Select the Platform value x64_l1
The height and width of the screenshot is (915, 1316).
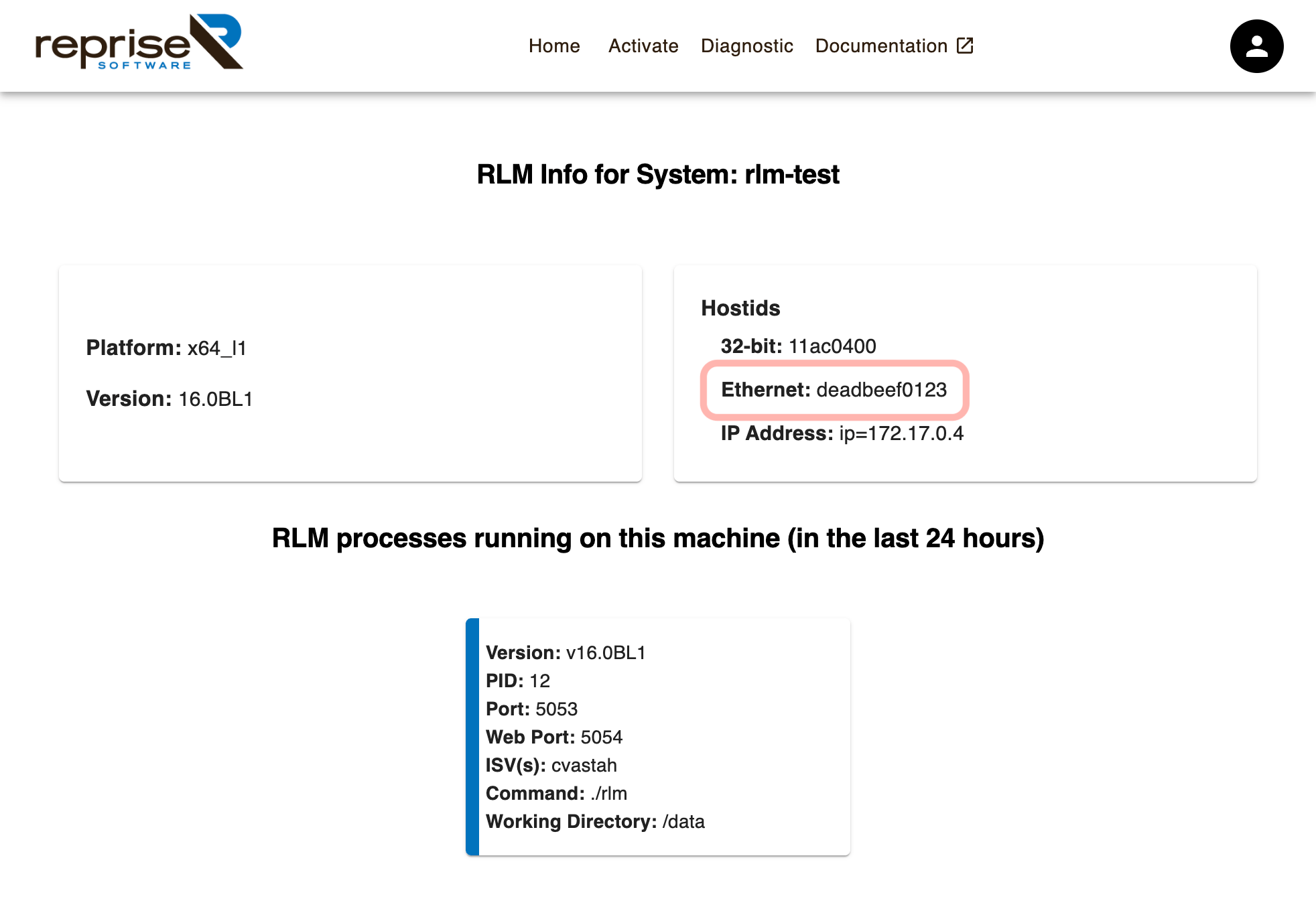tap(217, 348)
